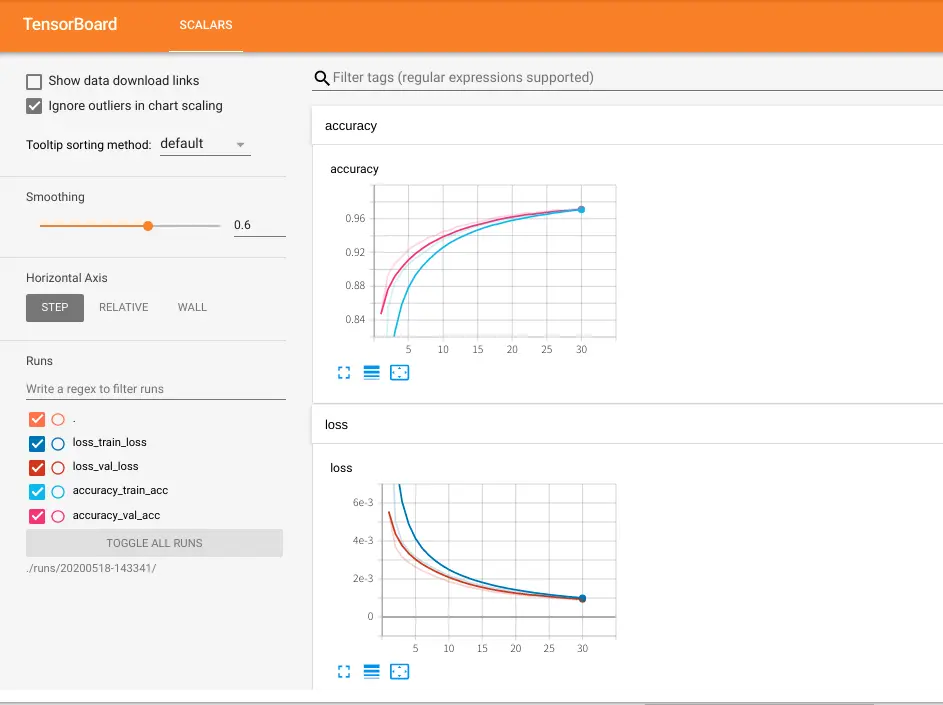Click the TOGGLE ALL RUNS button

(x=154, y=543)
